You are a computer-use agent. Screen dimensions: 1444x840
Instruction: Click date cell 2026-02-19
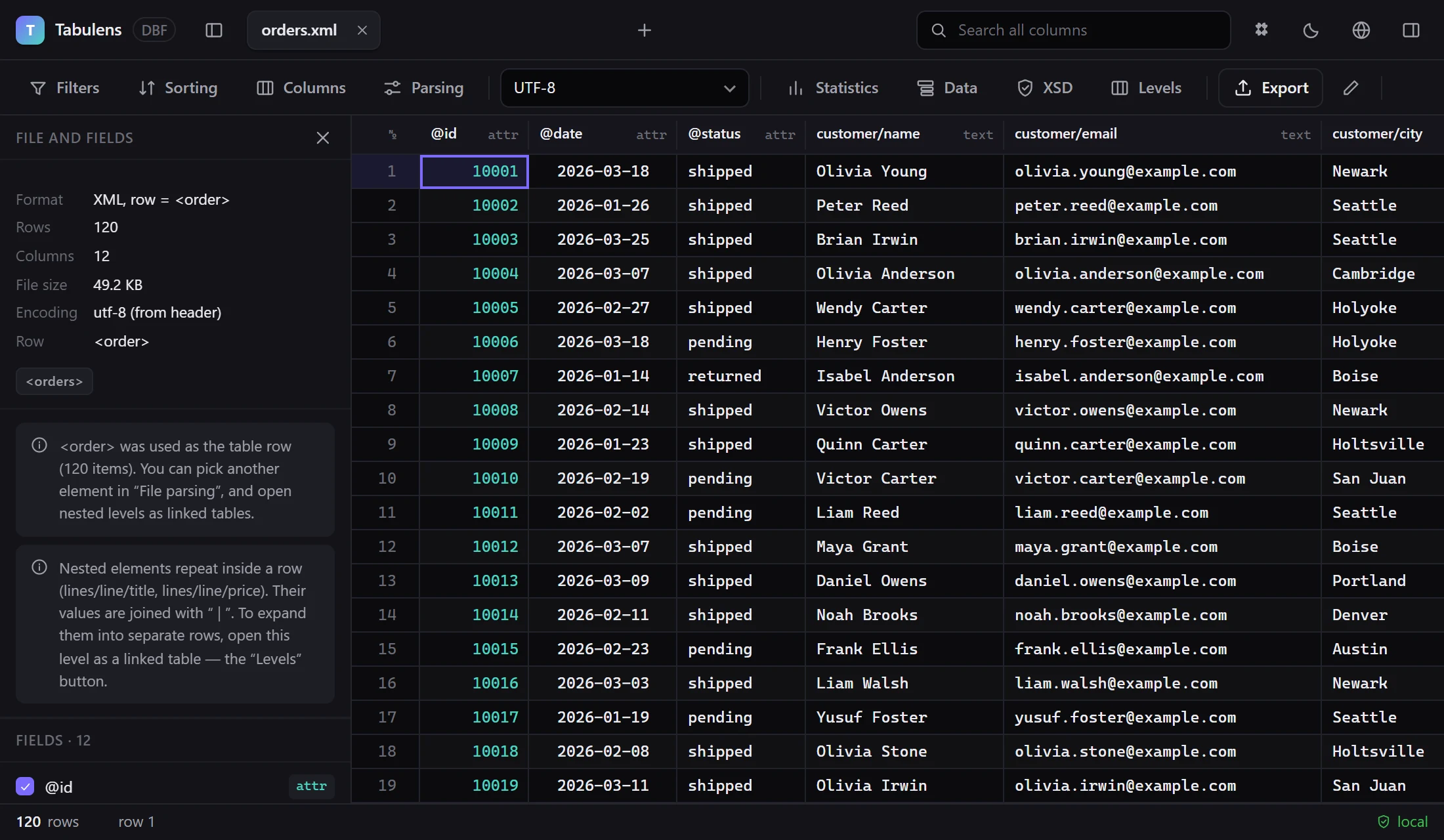coord(603,478)
